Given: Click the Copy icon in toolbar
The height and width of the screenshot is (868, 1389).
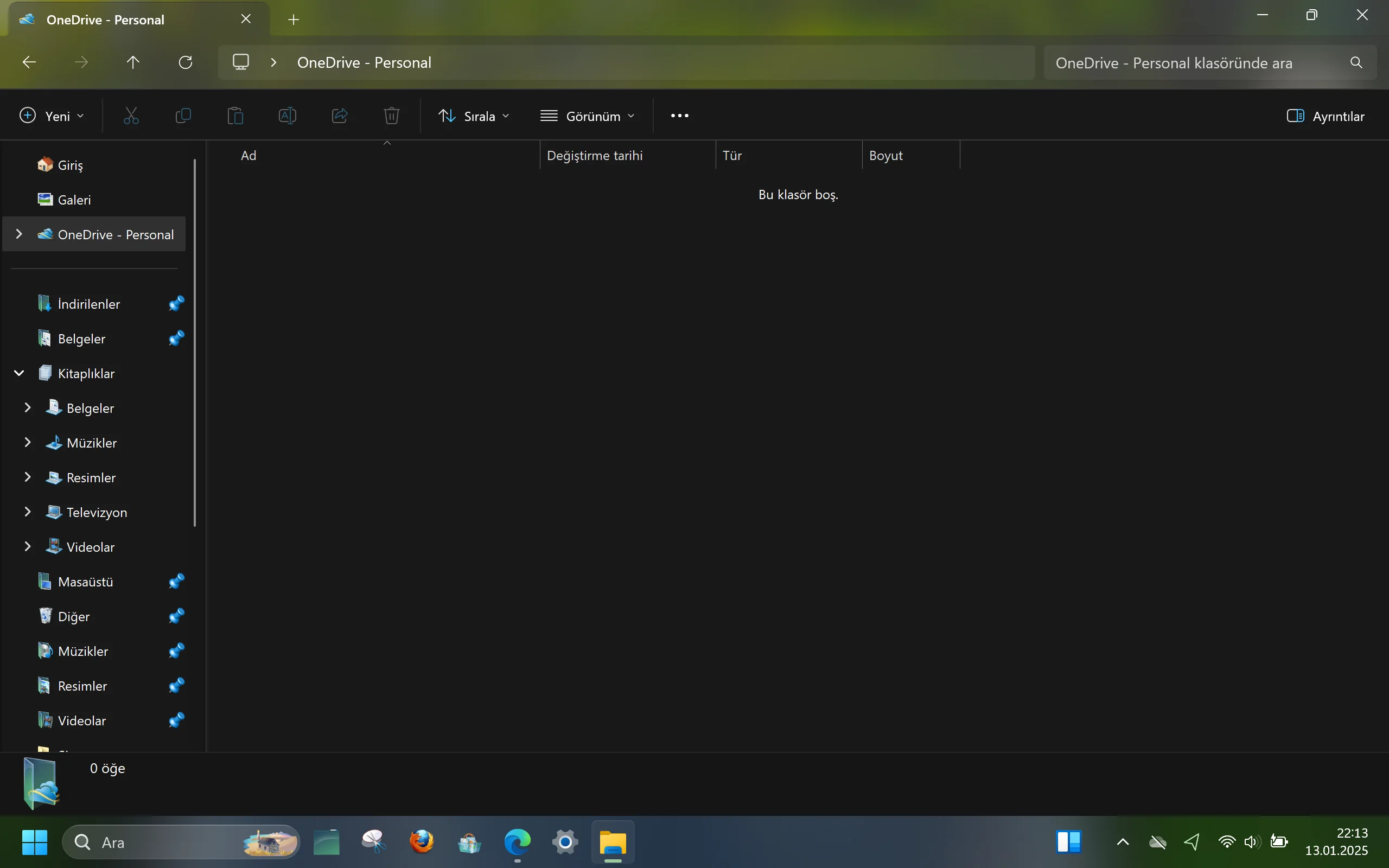Looking at the screenshot, I should pos(183,116).
